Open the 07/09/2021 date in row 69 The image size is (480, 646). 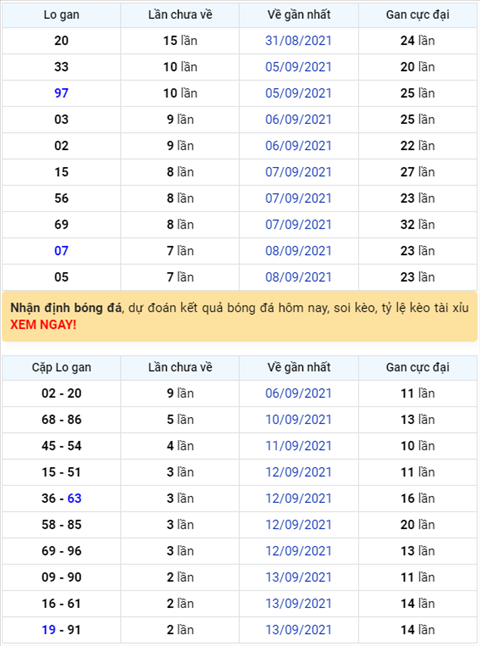pyautogui.click(x=298, y=225)
